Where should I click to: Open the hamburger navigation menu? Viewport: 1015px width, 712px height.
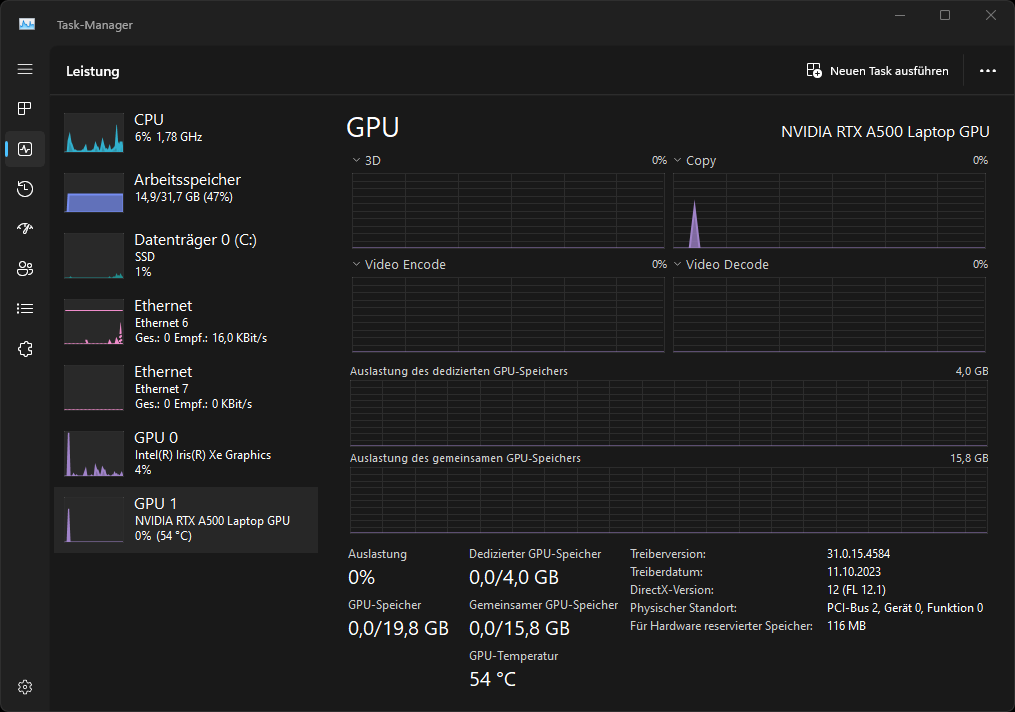pos(25,69)
